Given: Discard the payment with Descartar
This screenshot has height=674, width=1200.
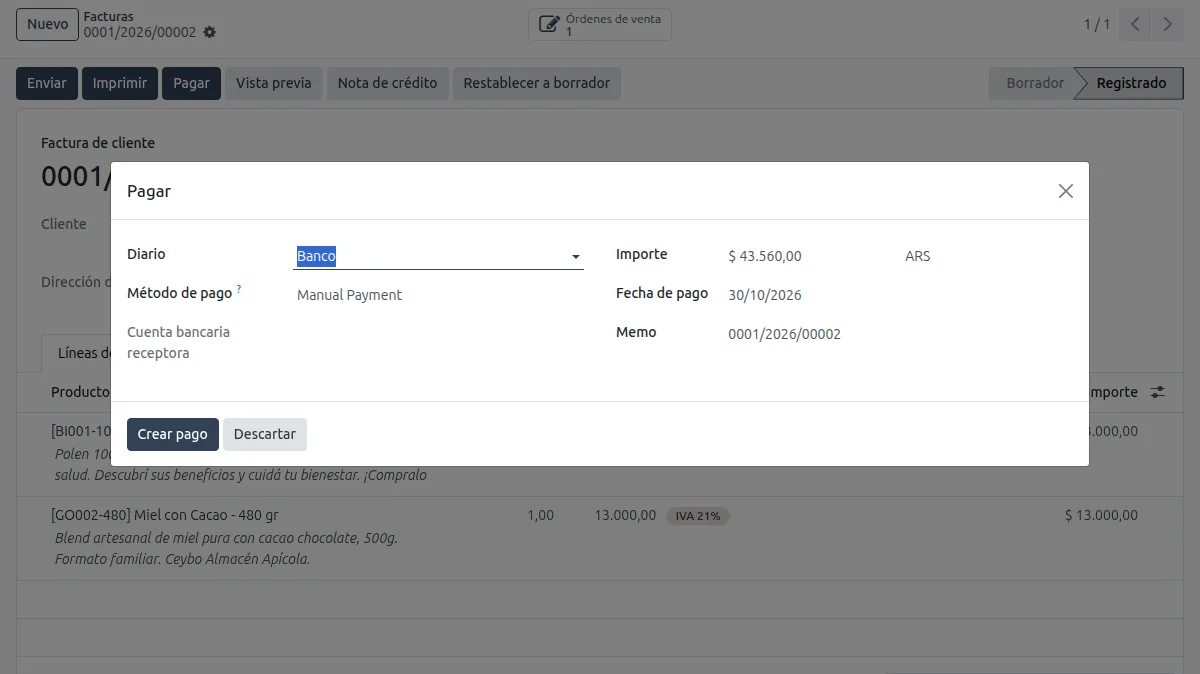Looking at the screenshot, I should (265, 434).
